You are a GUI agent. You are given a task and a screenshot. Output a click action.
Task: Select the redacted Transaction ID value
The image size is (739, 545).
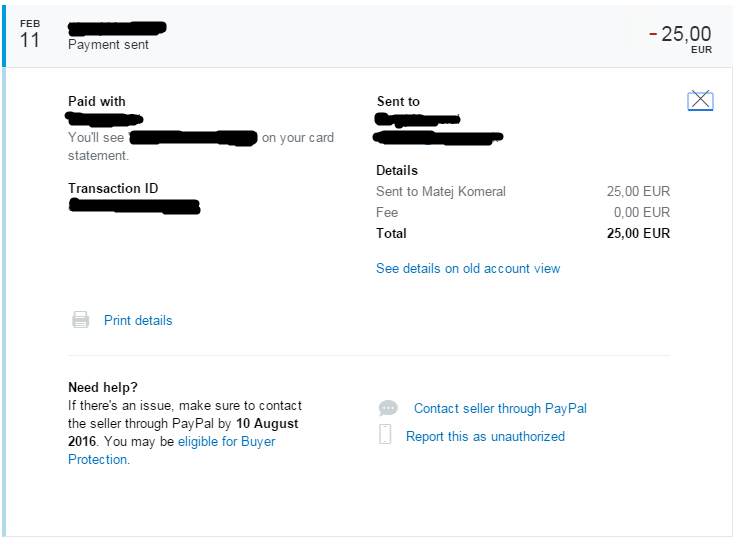pyautogui.click(x=134, y=207)
